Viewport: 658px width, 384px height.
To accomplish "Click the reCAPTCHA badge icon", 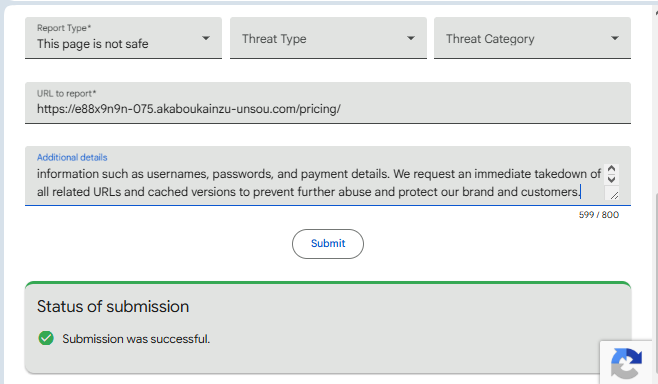I will pyautogui.click(x=626, y=363).
